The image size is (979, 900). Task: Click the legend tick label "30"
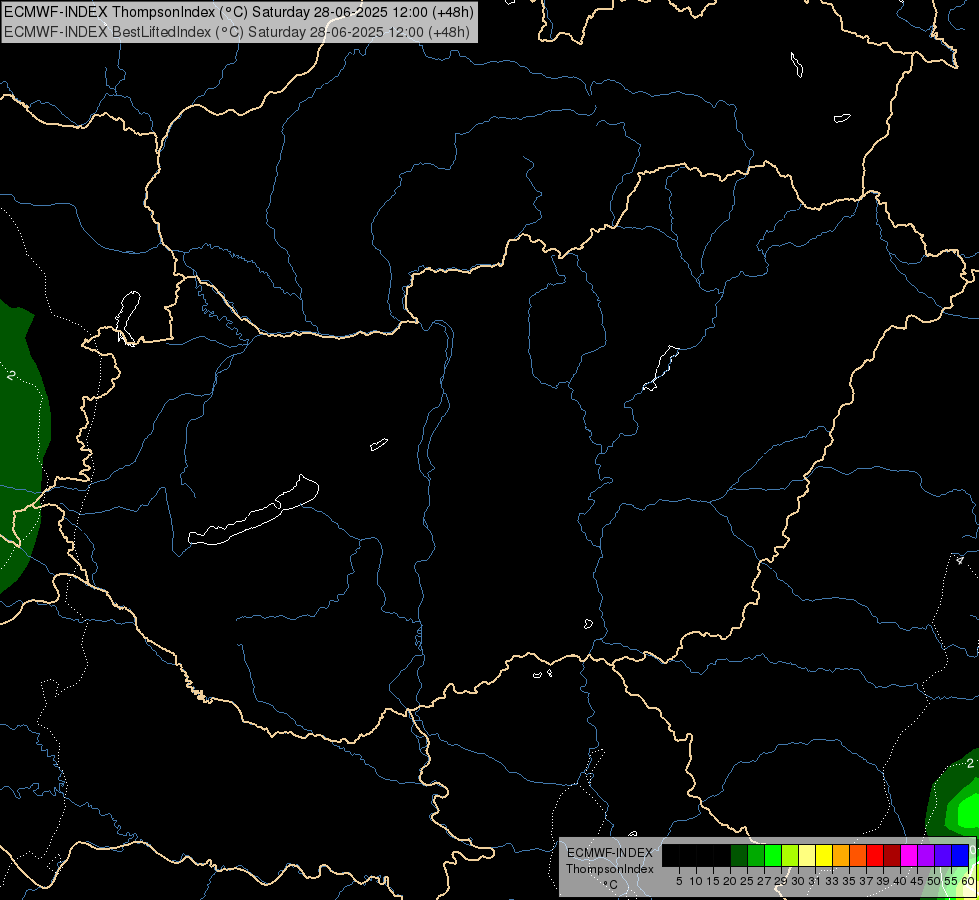pyautogui.click(x=797, y=881)
